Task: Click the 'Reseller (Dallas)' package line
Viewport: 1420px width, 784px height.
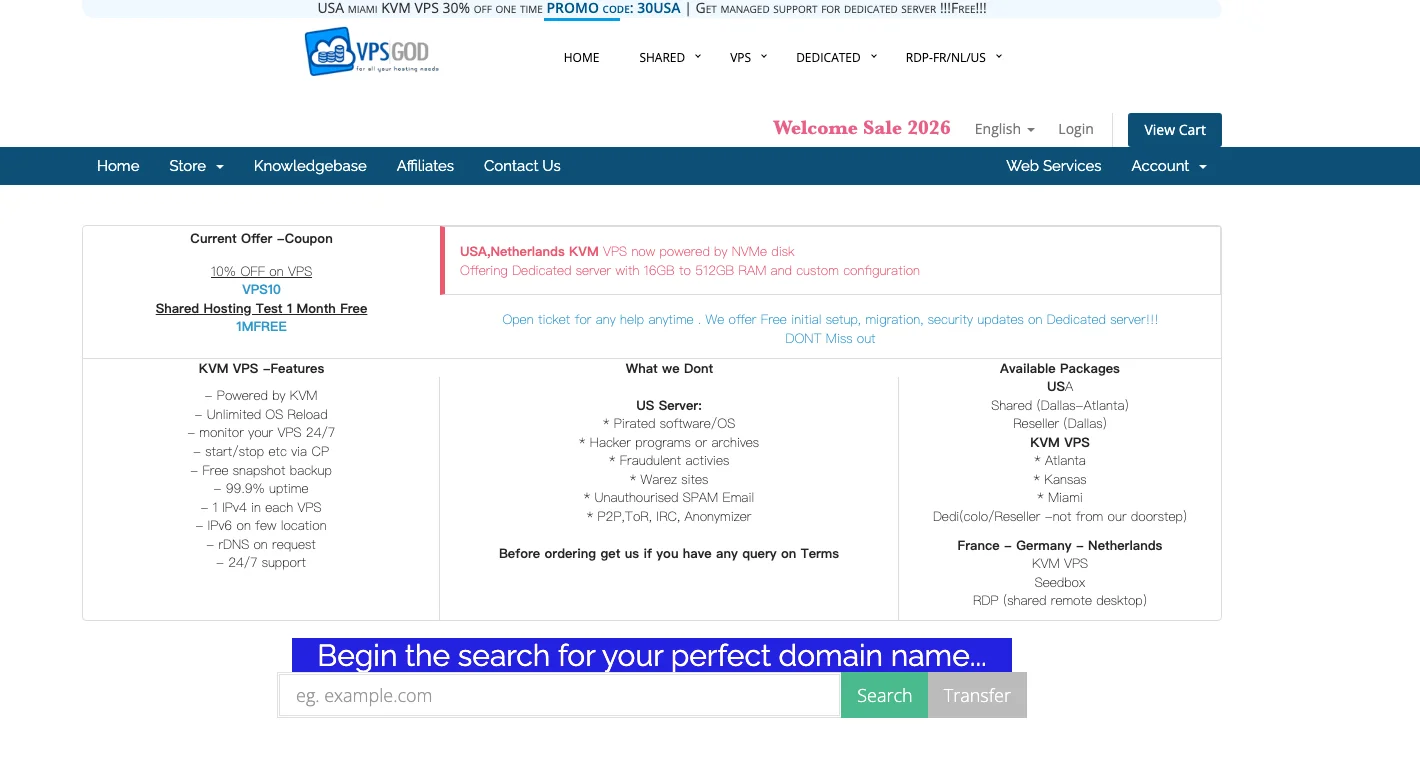Action: click(x=1060, y=424)
